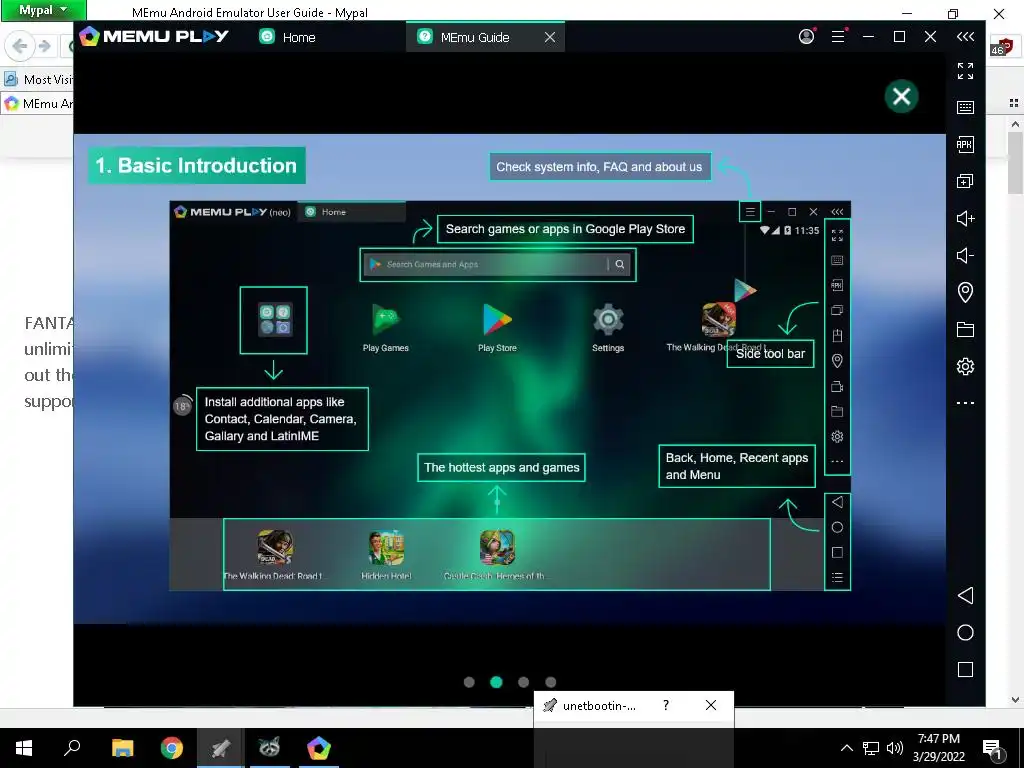Show more sidebar tools via three dots
Image resolution: width=1024 pixels, height=768 pixels.
965,403
